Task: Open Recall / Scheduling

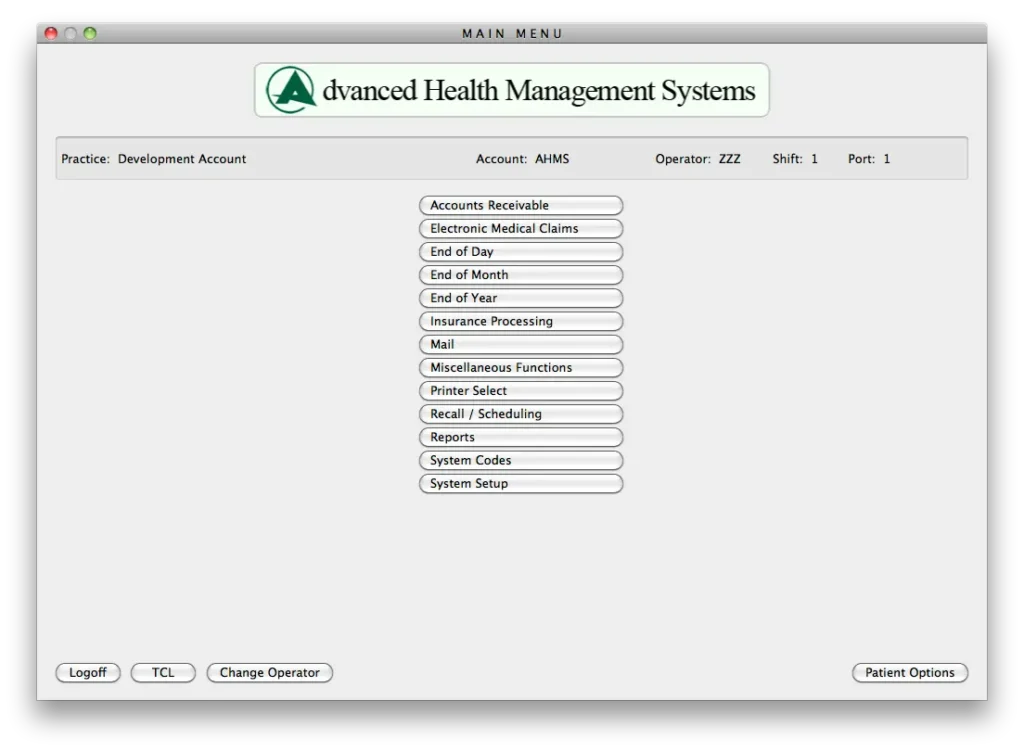Action: tap(520, 413)
